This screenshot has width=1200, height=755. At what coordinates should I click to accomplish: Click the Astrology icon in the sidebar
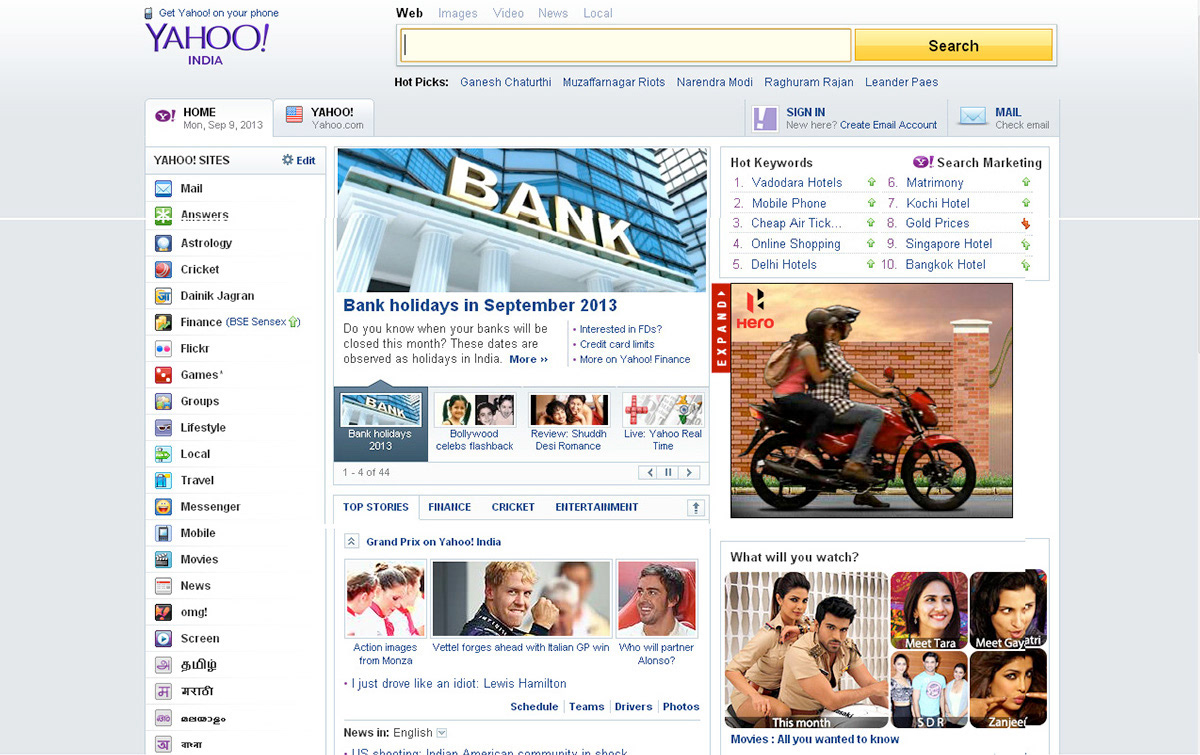coord(163,243)
